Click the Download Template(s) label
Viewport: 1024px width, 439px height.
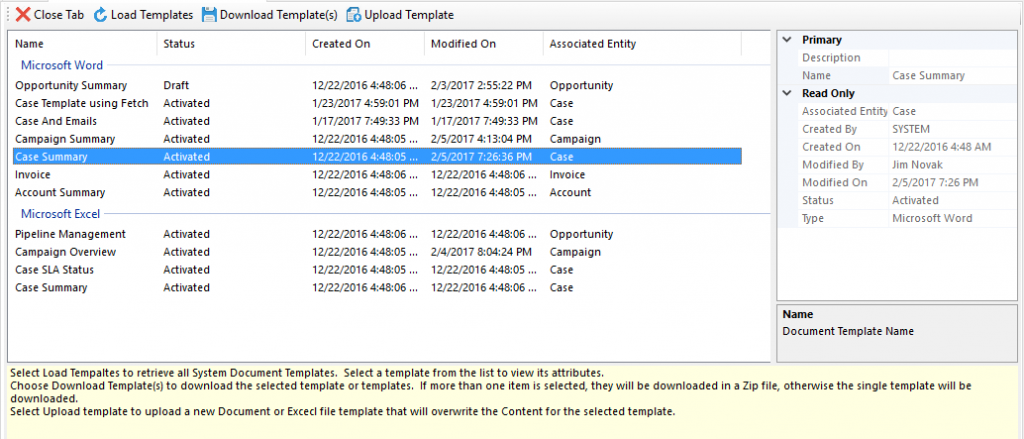[x=279, y=14]
